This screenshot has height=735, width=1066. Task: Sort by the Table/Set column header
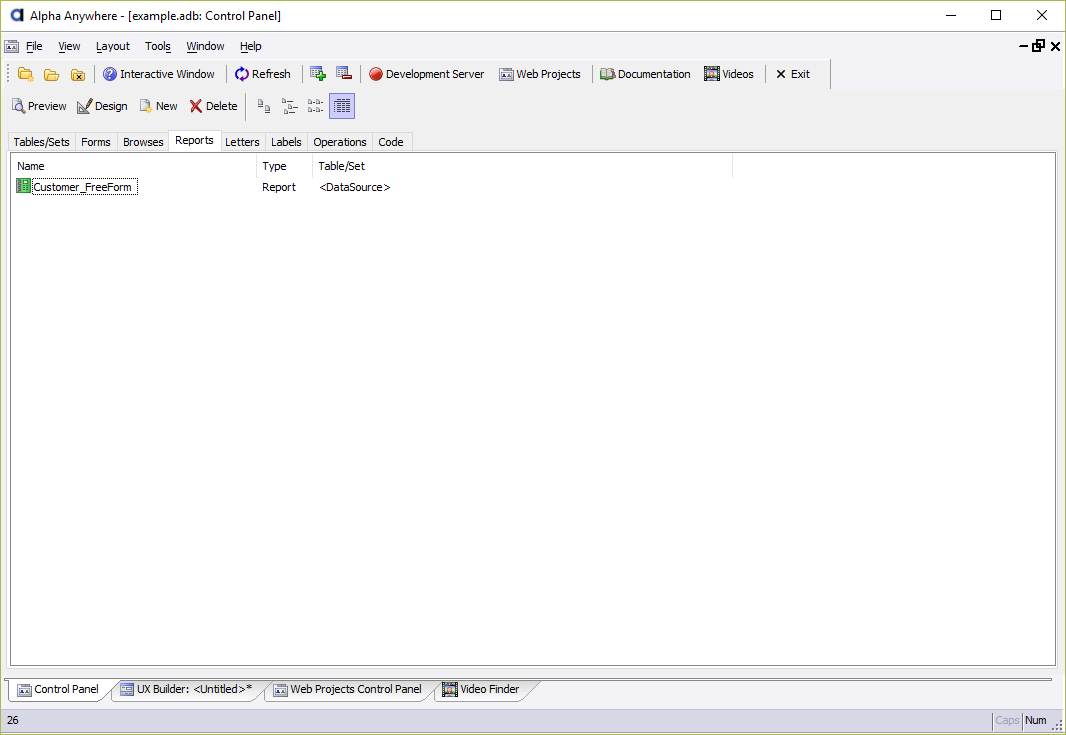coord(522,166)
